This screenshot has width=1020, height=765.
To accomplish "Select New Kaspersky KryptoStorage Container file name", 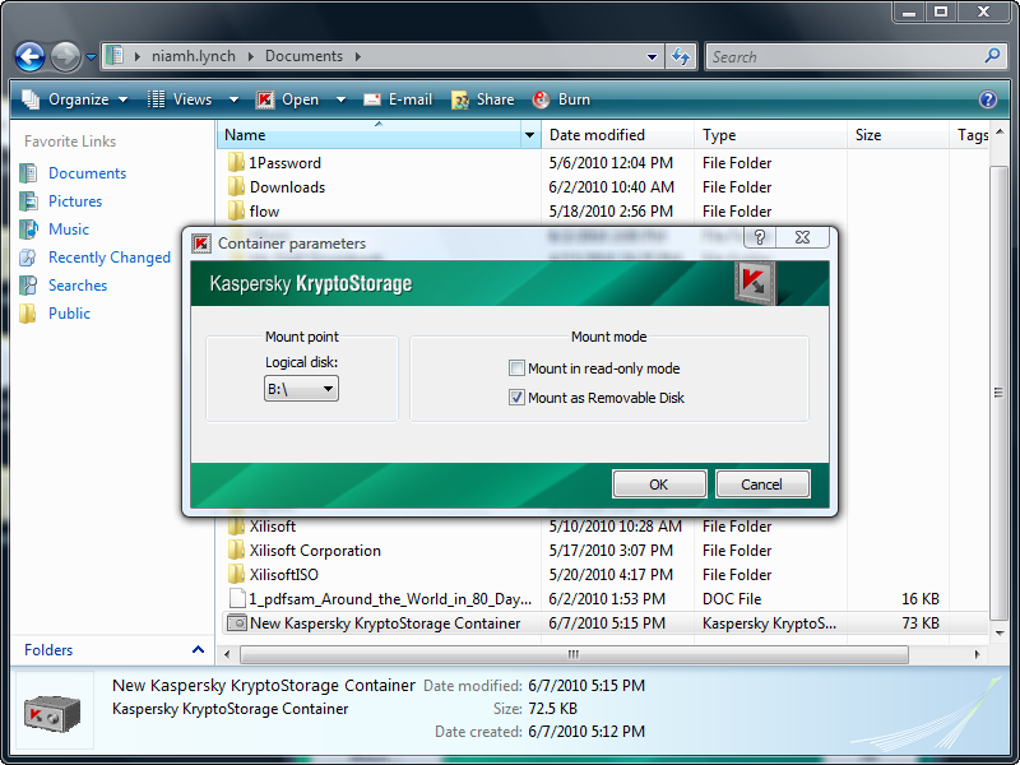I will coord(385,623).
